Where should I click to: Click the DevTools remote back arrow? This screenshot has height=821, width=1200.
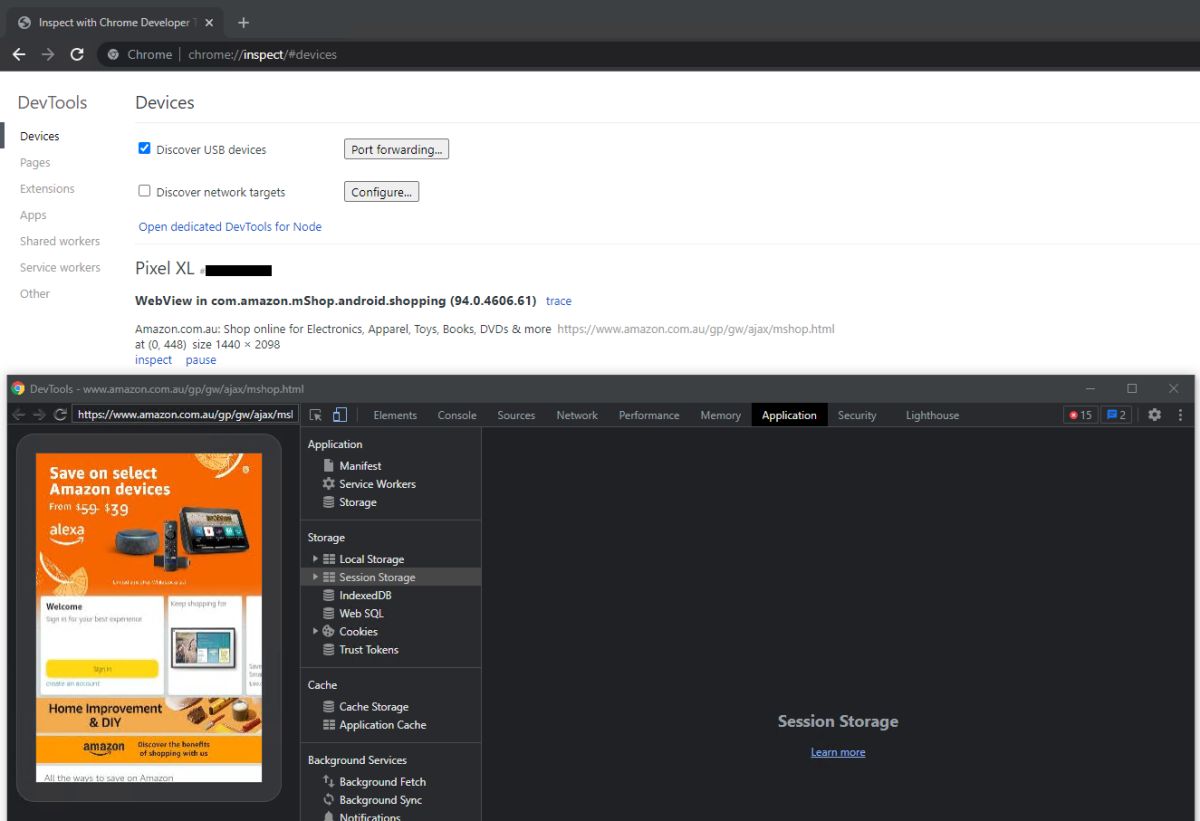pos(18,414)
